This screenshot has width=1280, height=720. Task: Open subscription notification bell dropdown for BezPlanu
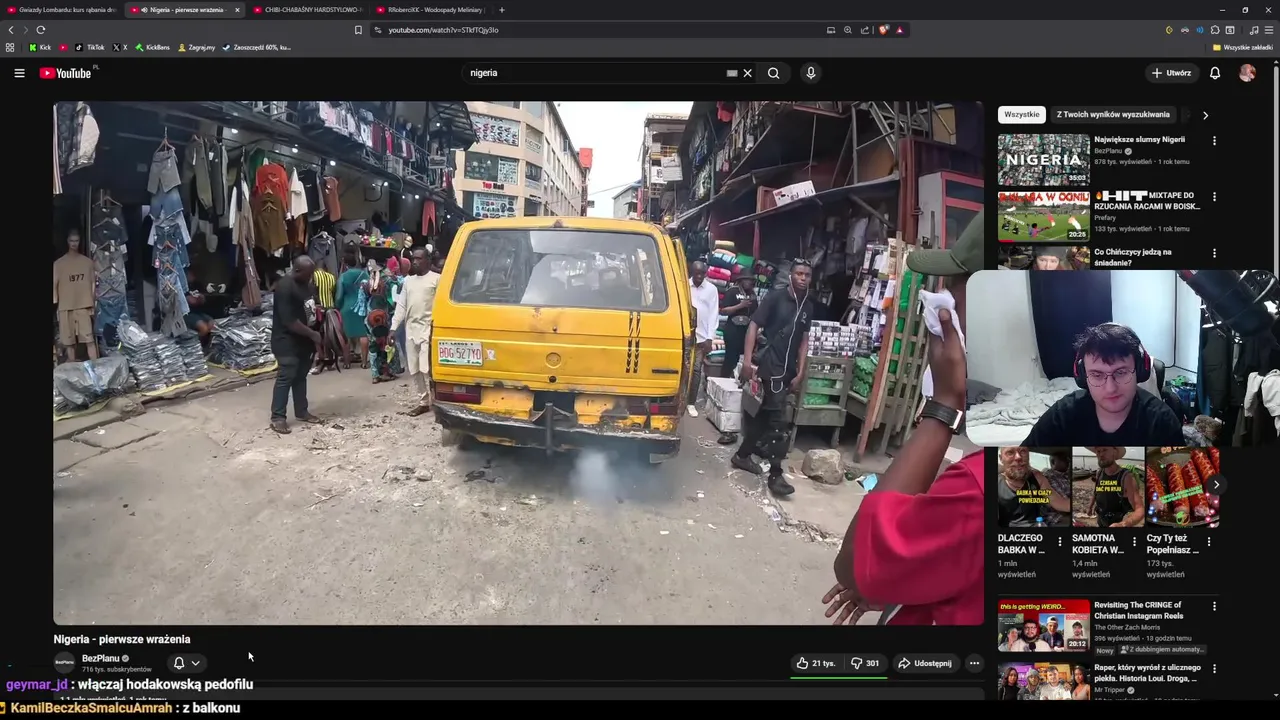186,663
